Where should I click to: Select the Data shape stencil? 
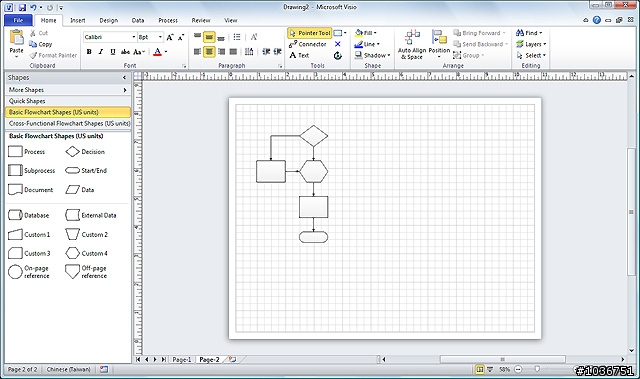[x=80, y=190]
